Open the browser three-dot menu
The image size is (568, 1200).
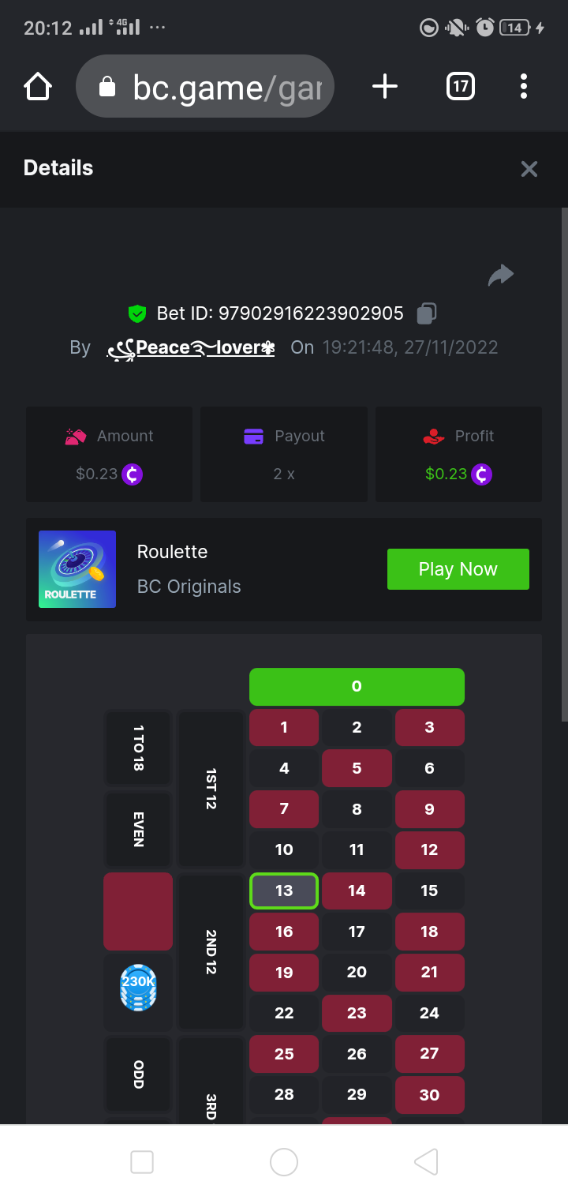pyautogui.click(x=524, y=87)
